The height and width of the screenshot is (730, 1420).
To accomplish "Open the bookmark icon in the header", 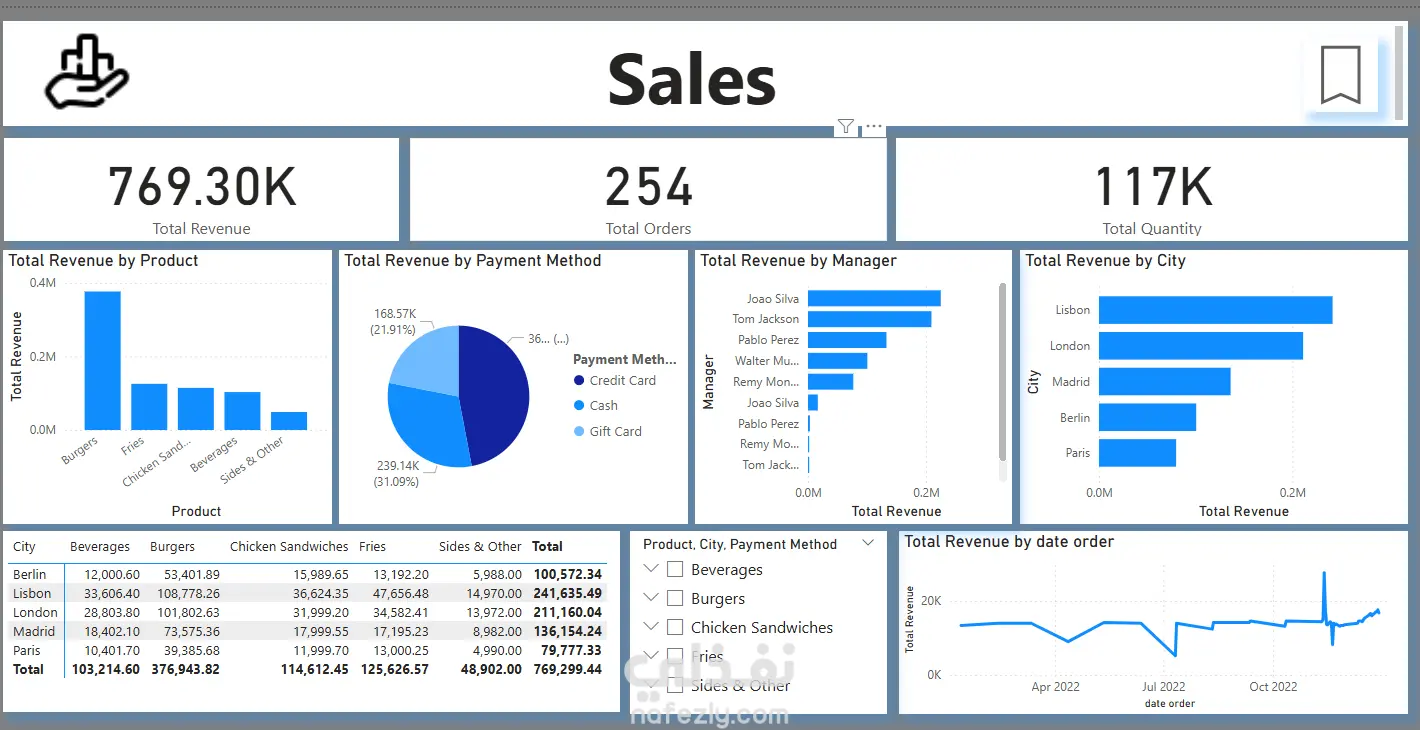I will (x=1340, y=75).
